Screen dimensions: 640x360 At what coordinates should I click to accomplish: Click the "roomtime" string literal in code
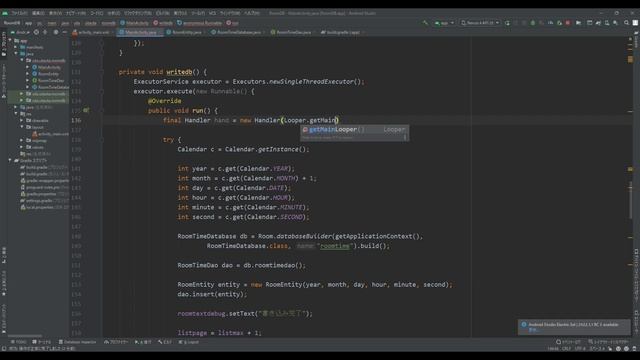pos(335,246)
